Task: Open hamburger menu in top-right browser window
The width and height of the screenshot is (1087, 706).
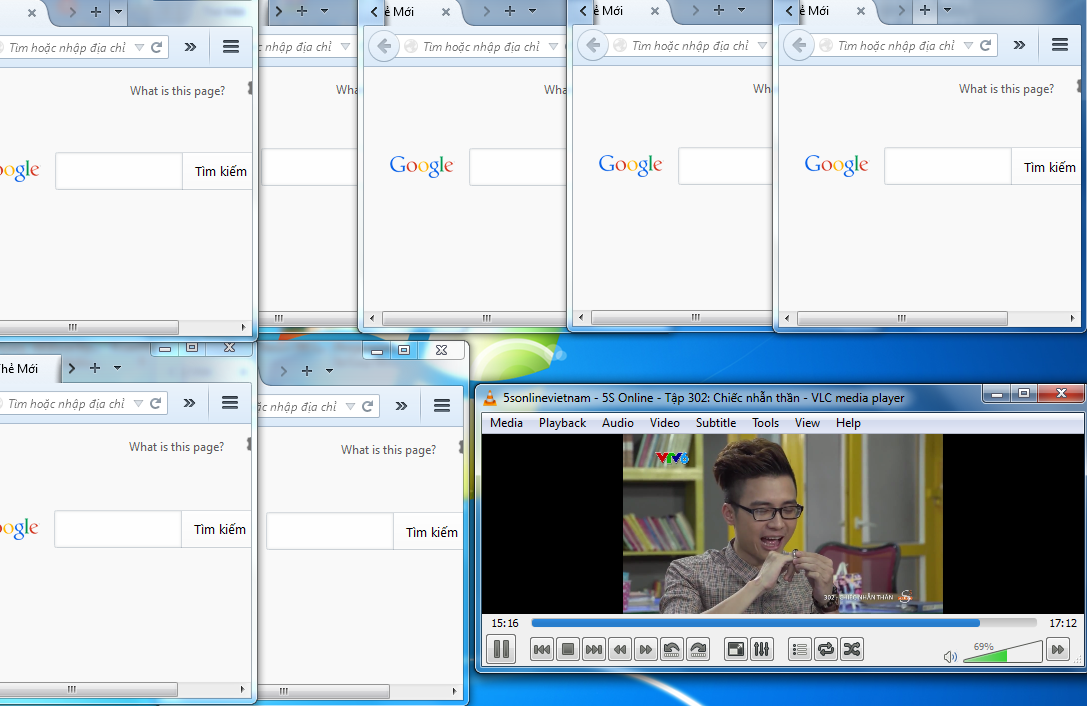Action: click(1060, 45)
